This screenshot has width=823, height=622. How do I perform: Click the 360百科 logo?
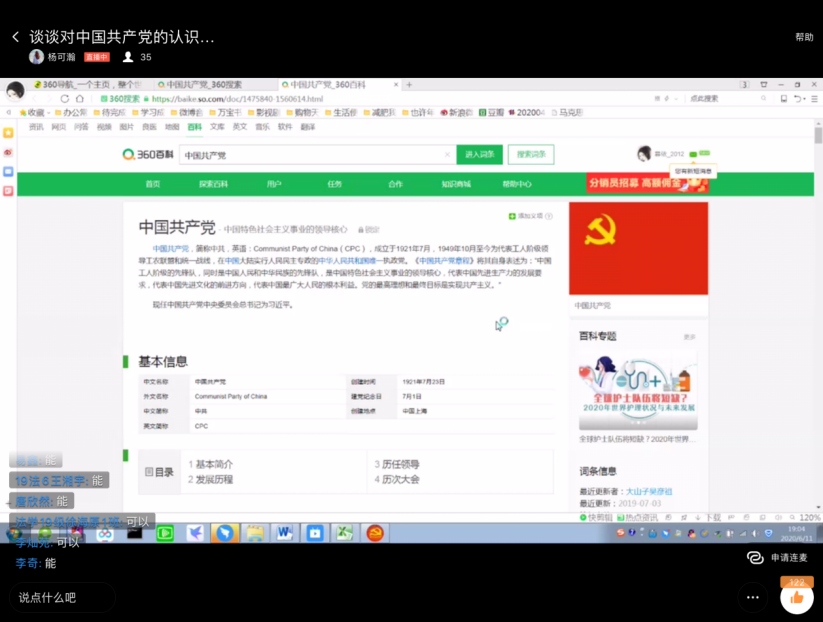pos(147,155)
